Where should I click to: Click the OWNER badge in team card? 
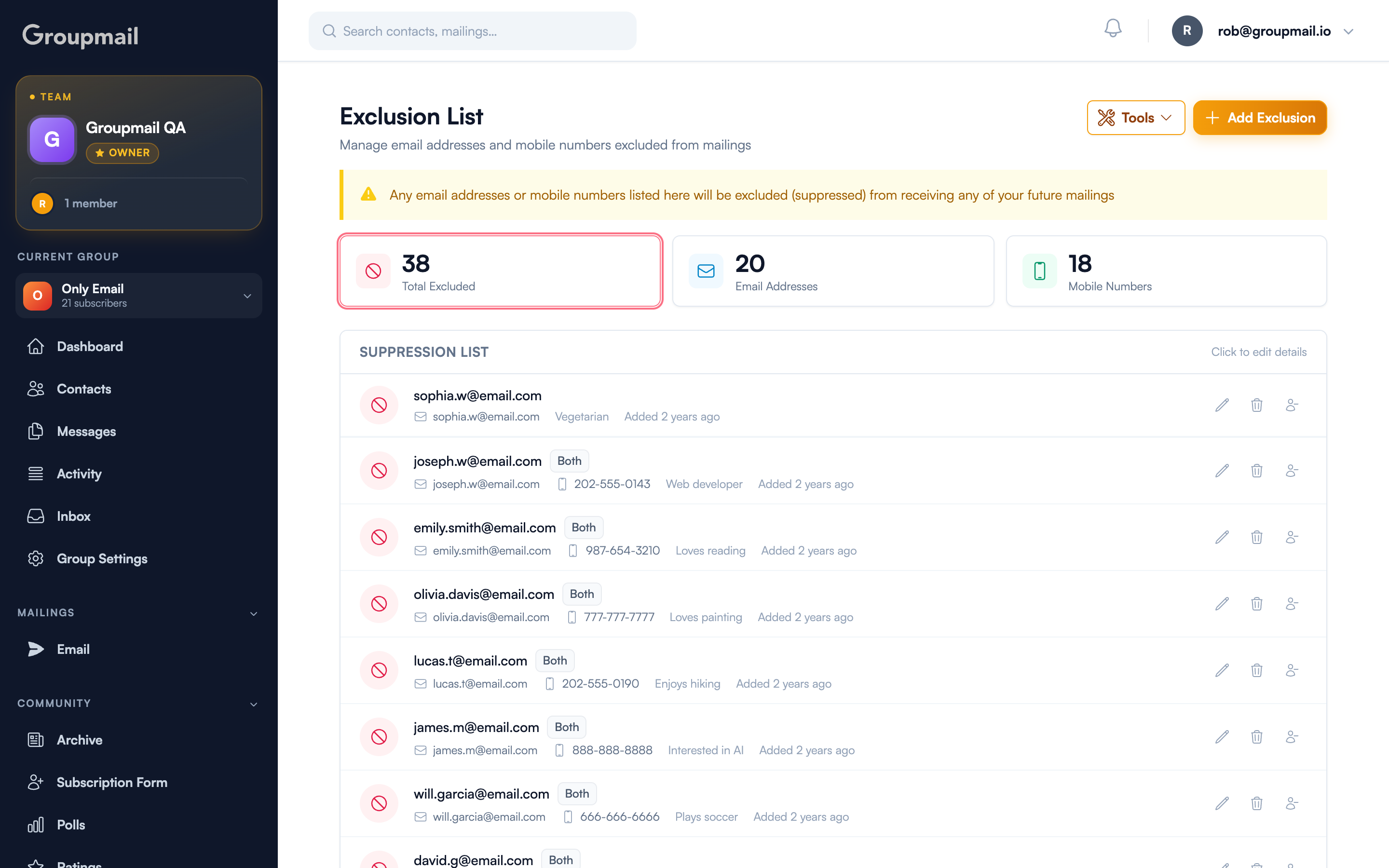(x=122, y=153)
